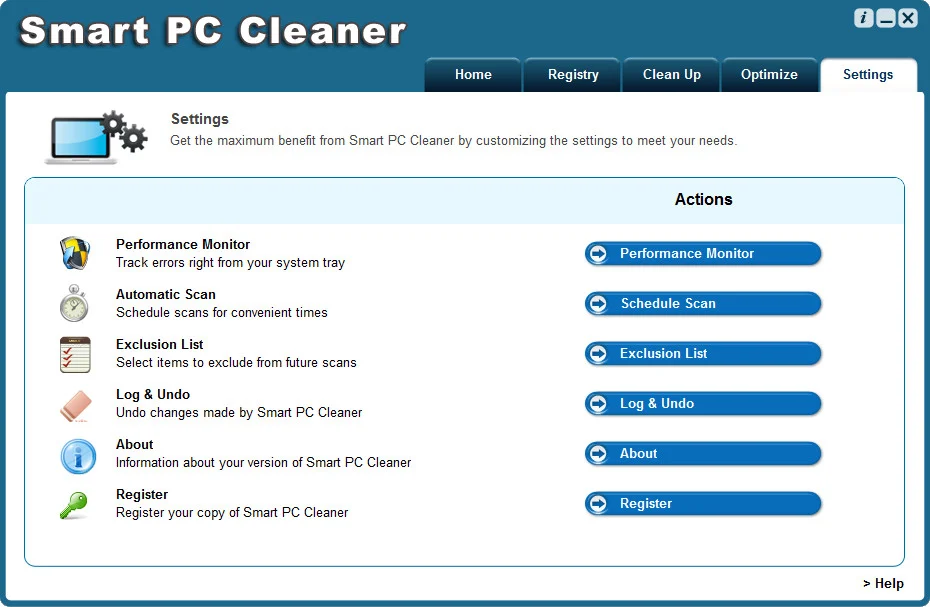The width and height of the screenshot is (930, 607).
Task: Click the info button in title bar
Action: (x=864, y=18)
